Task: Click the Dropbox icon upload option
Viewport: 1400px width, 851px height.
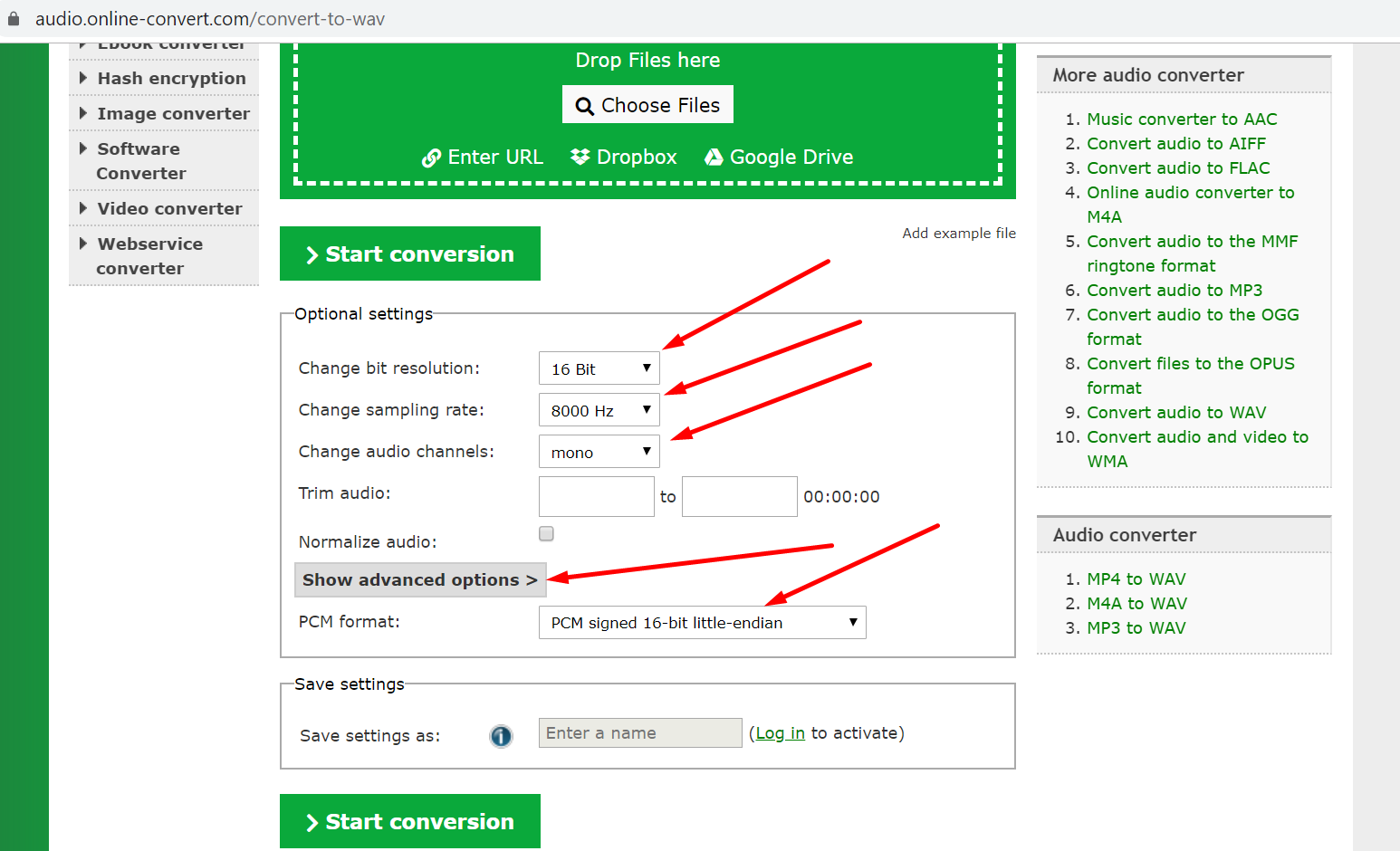Action: [580, 157]
